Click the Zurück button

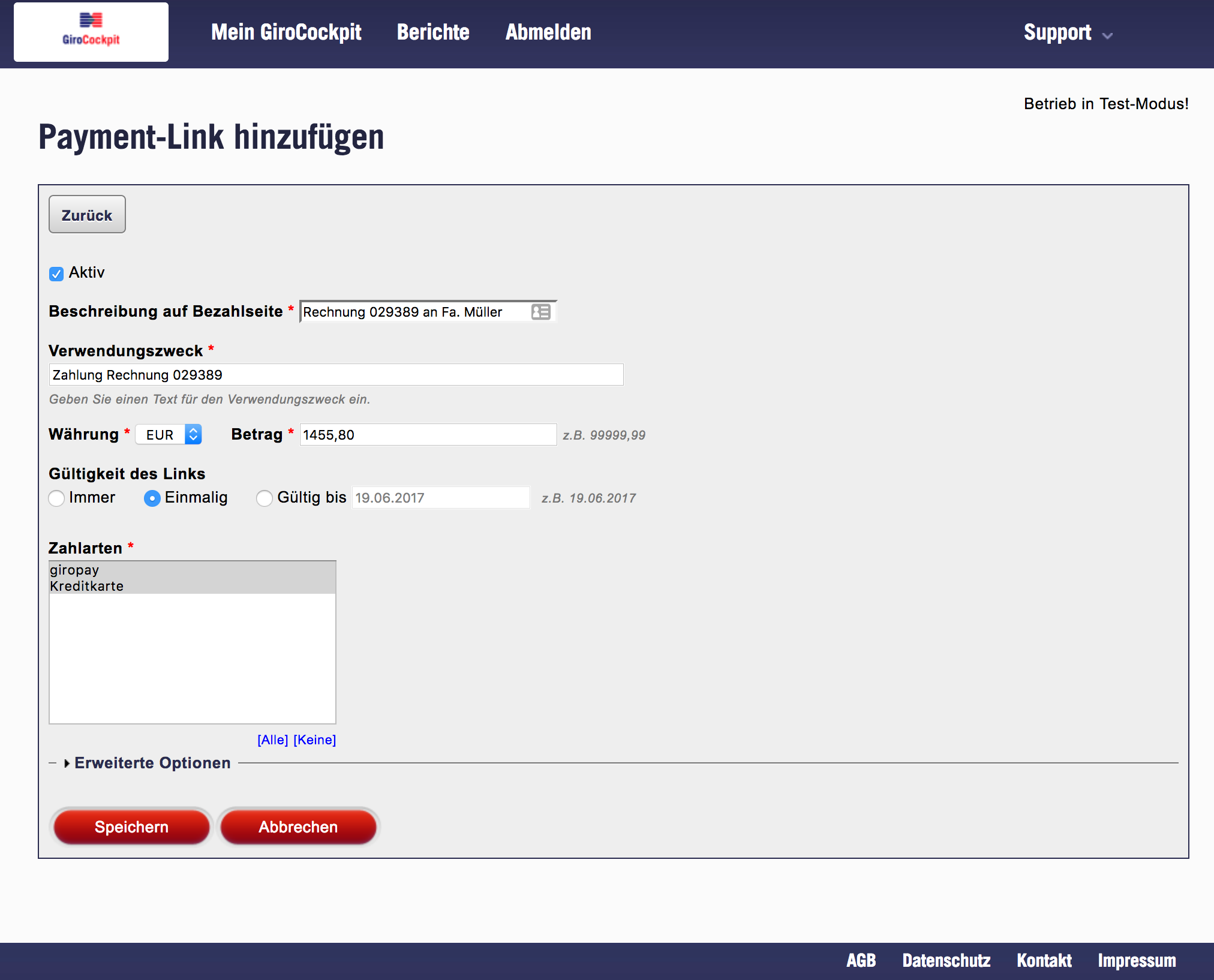coord(87,215)
